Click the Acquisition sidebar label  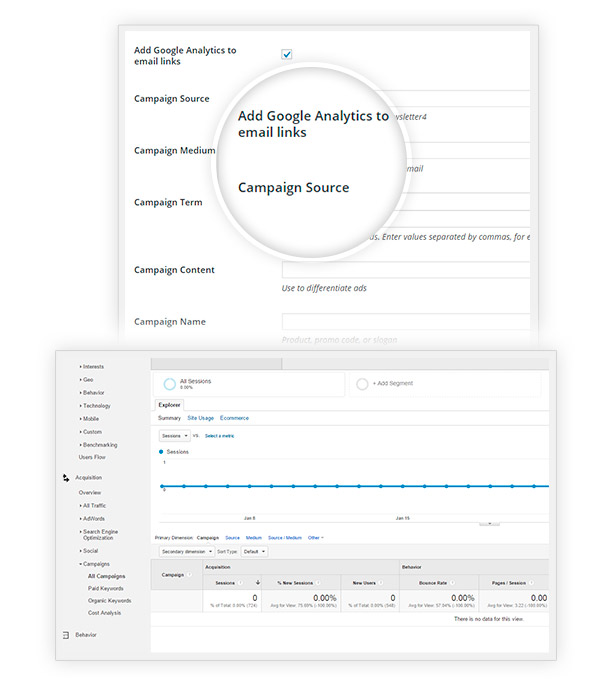pos(89,477)
